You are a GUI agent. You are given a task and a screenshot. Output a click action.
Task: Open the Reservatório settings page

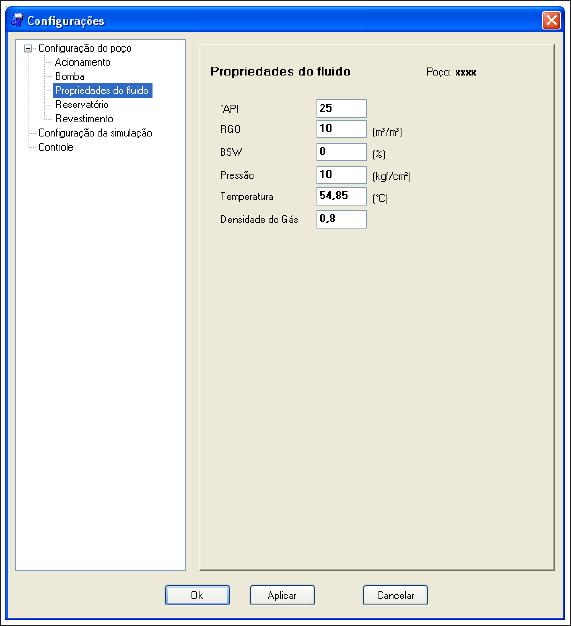82,105
